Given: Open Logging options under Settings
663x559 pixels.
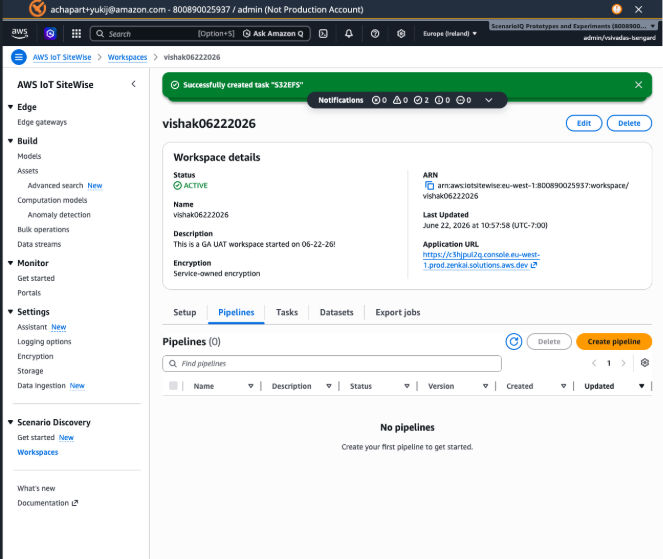Looking at the screenshot, I should tap(44, 341).
